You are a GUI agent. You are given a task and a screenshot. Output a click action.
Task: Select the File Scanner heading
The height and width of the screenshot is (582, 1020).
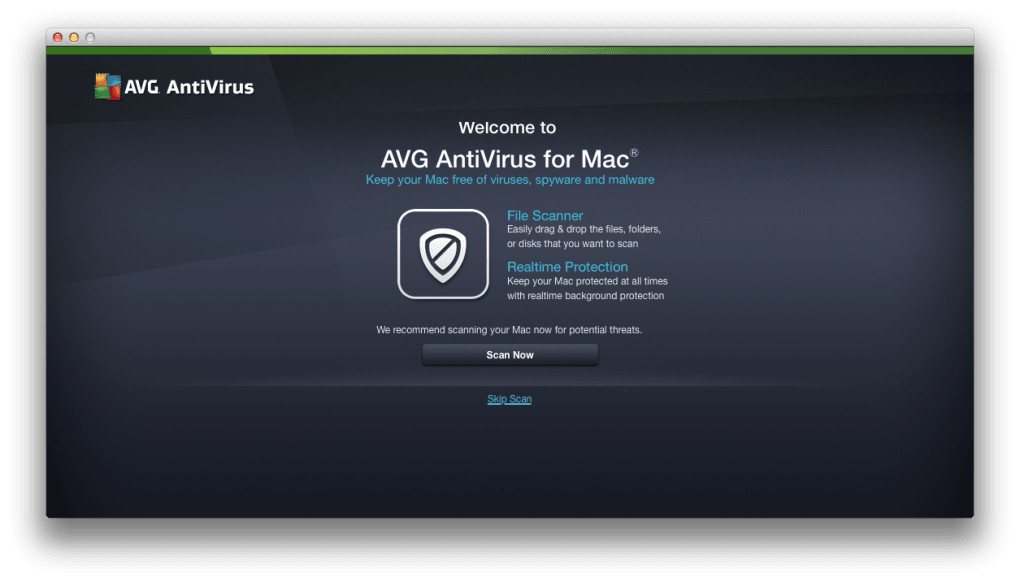pos(544,215)
